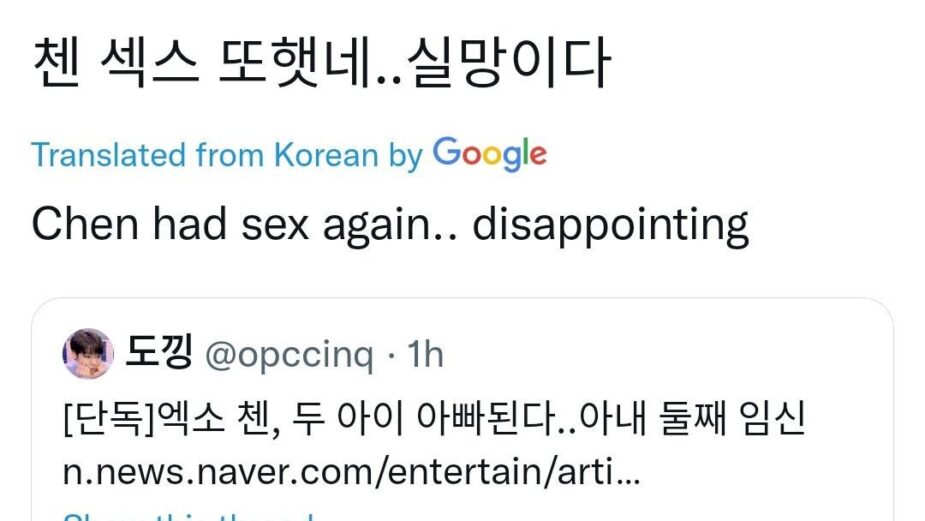The height and width of the screenshot is (521, 925).
Task: Click the partially visible Show this thread link
Action: (x=190, y=517)
